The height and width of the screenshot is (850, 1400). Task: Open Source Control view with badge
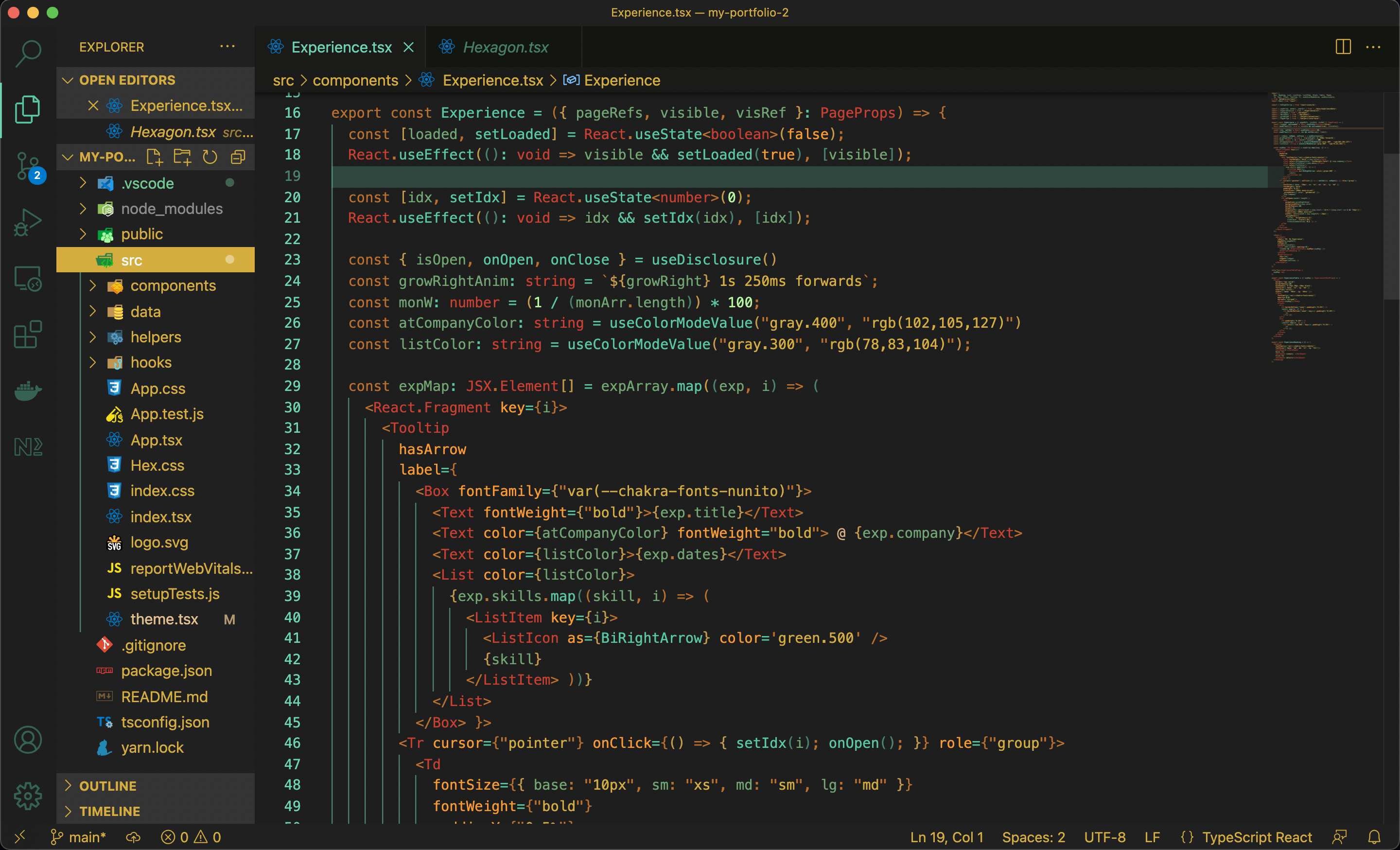click(x=27, y=166)
